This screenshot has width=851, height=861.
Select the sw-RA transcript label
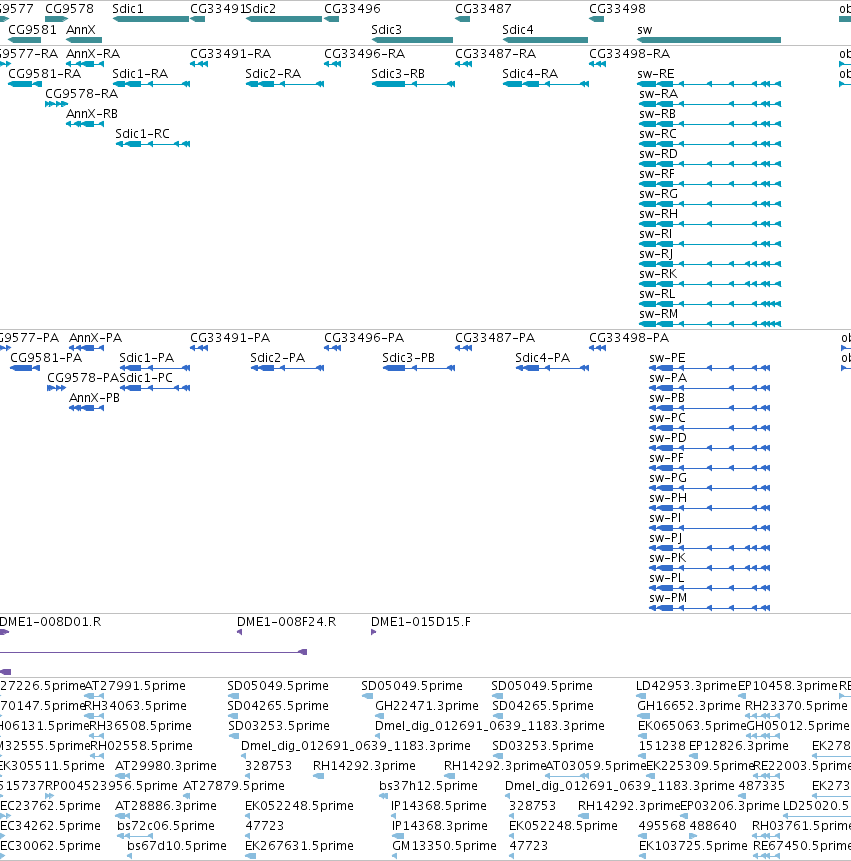(x=658, y=94)
